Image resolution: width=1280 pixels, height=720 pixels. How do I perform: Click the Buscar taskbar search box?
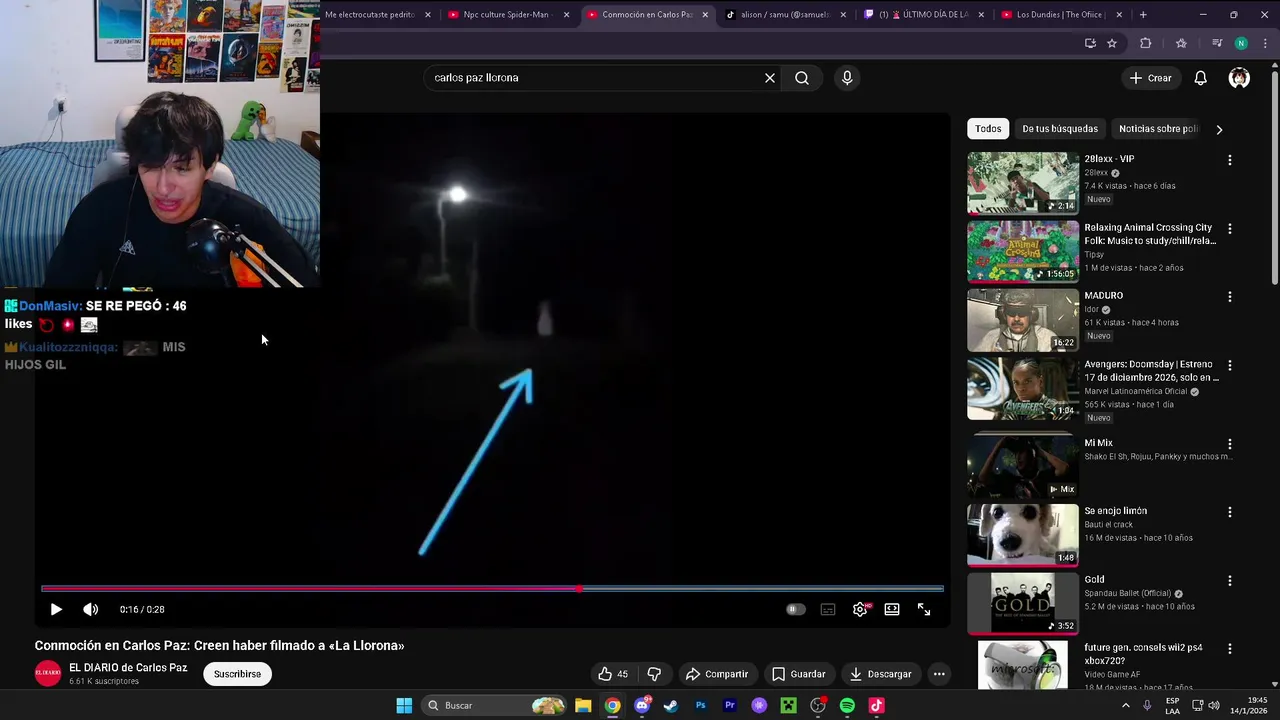pyautogui.click(x=495, y=706)
